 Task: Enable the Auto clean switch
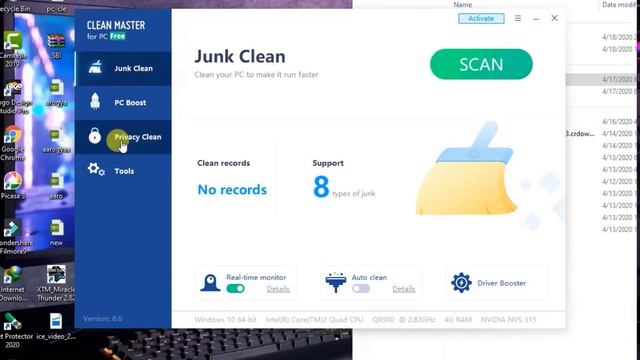[x=361, y=289]
